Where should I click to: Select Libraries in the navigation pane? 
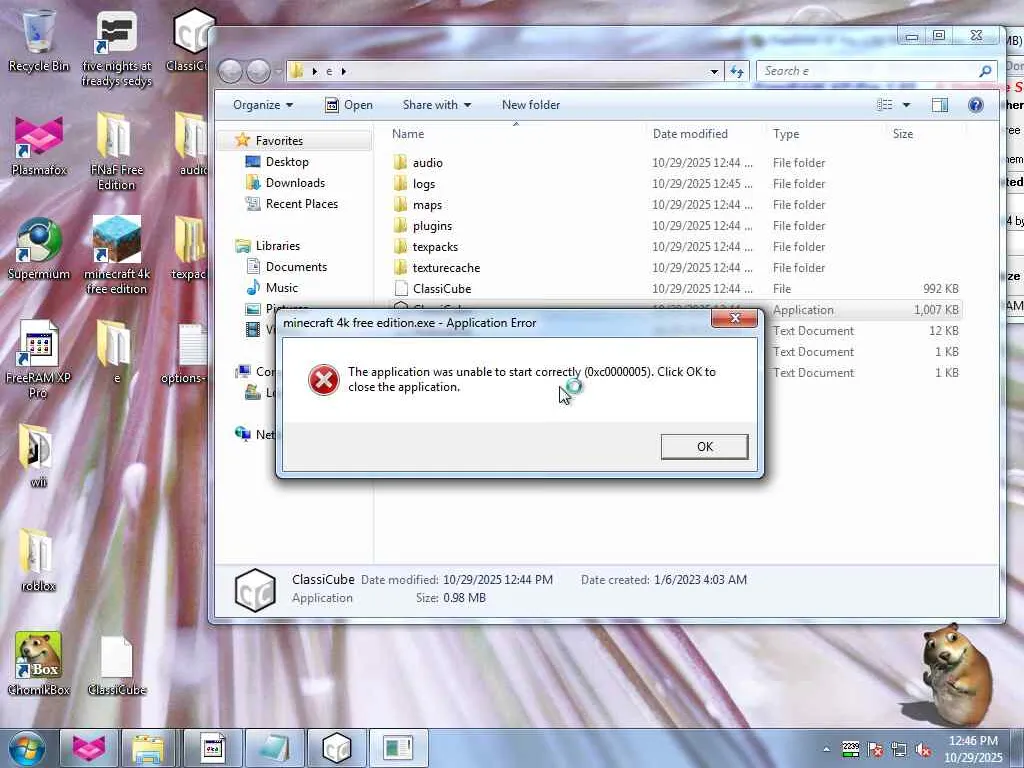pos(278,246)
